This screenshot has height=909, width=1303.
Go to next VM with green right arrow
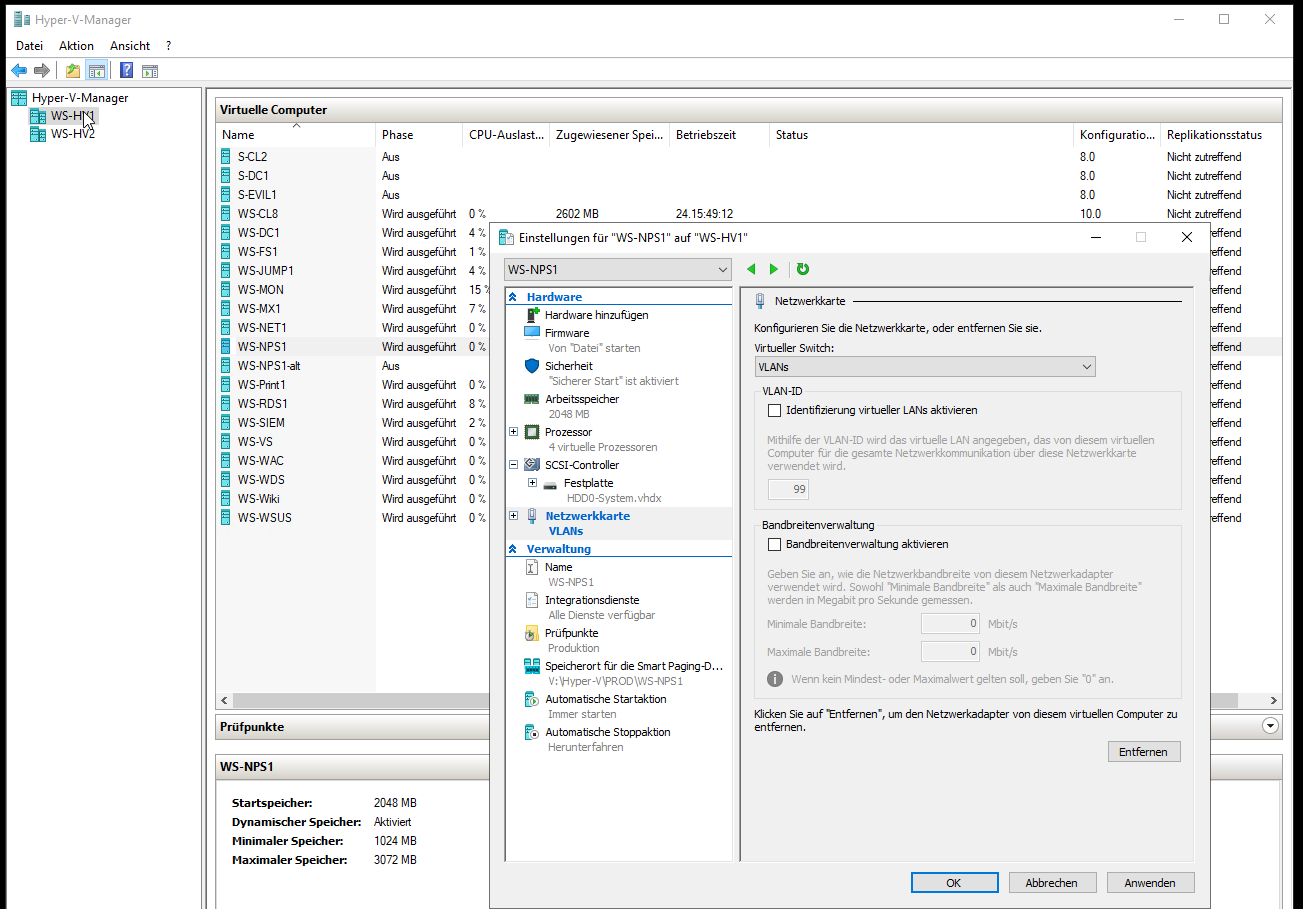click(773, 269)
